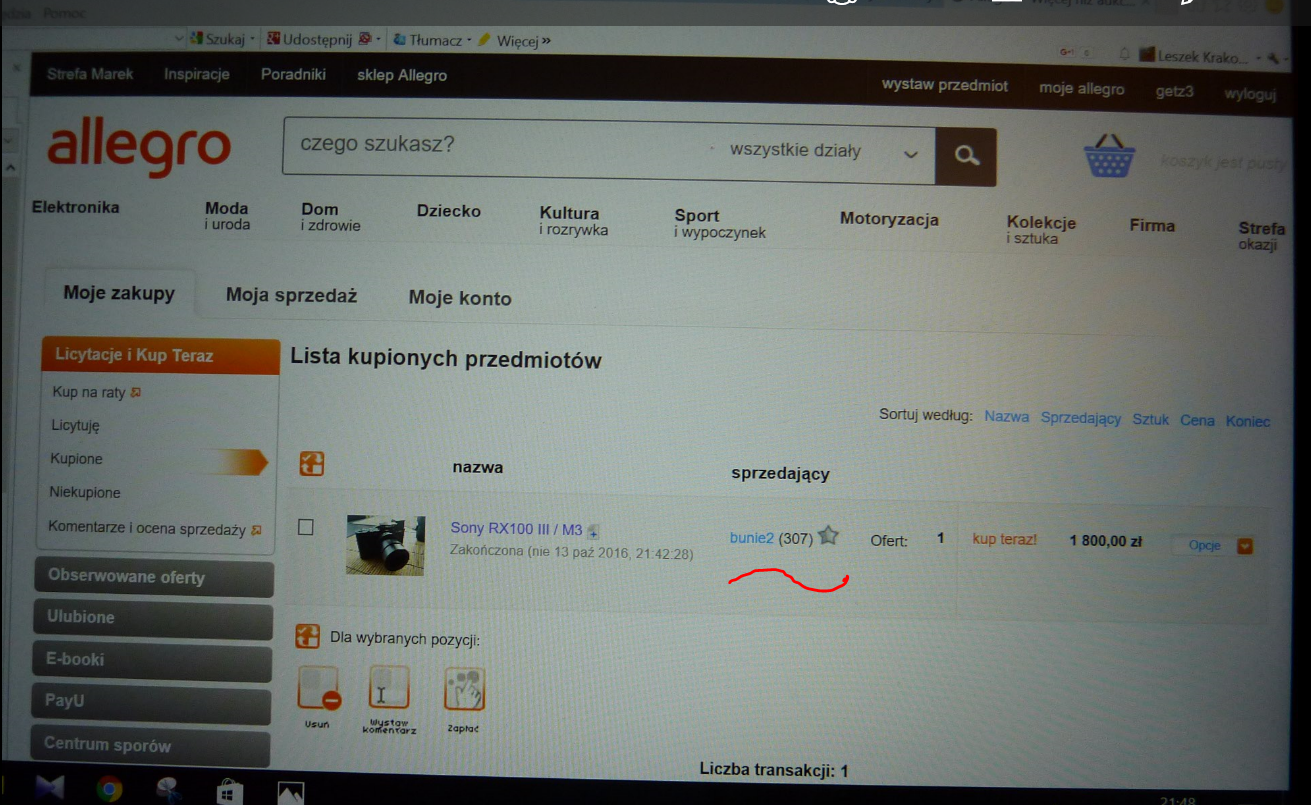Select Licytuję in the sidebar
Image resolution: width=1311 pixels, height=805 pixels.
tap(75, 425)
